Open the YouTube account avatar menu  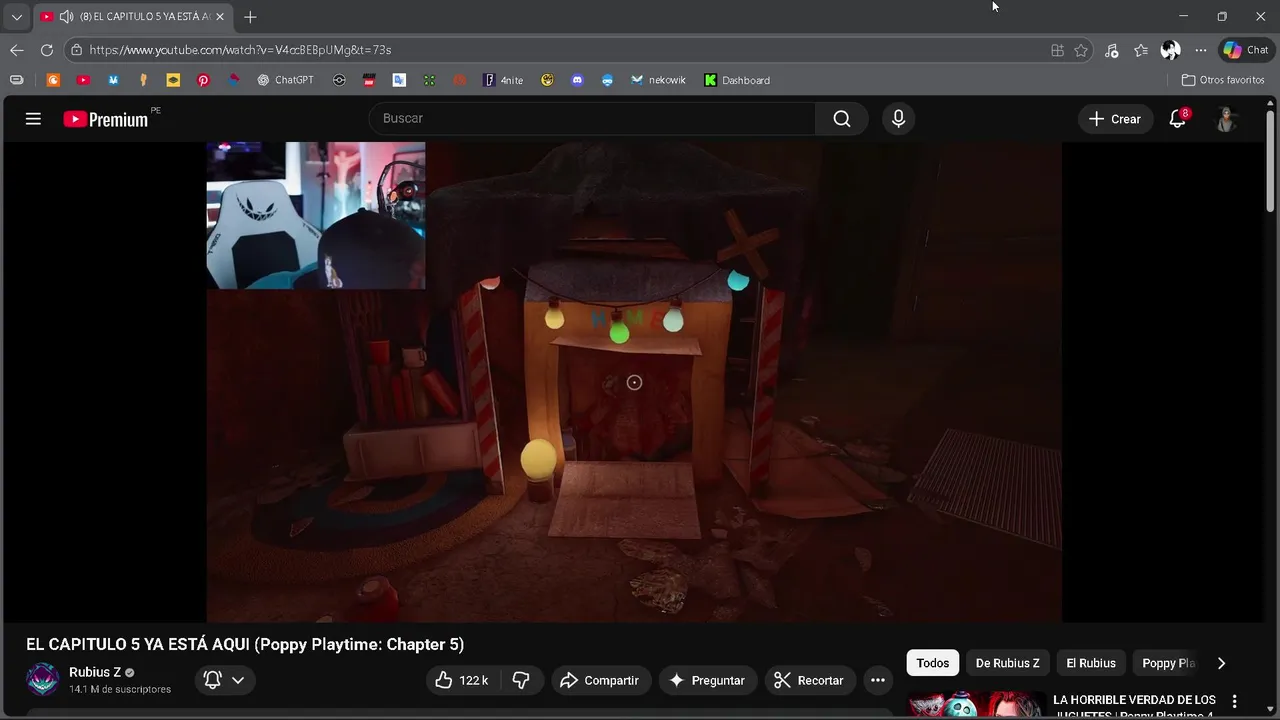[x=1226, y=119]
